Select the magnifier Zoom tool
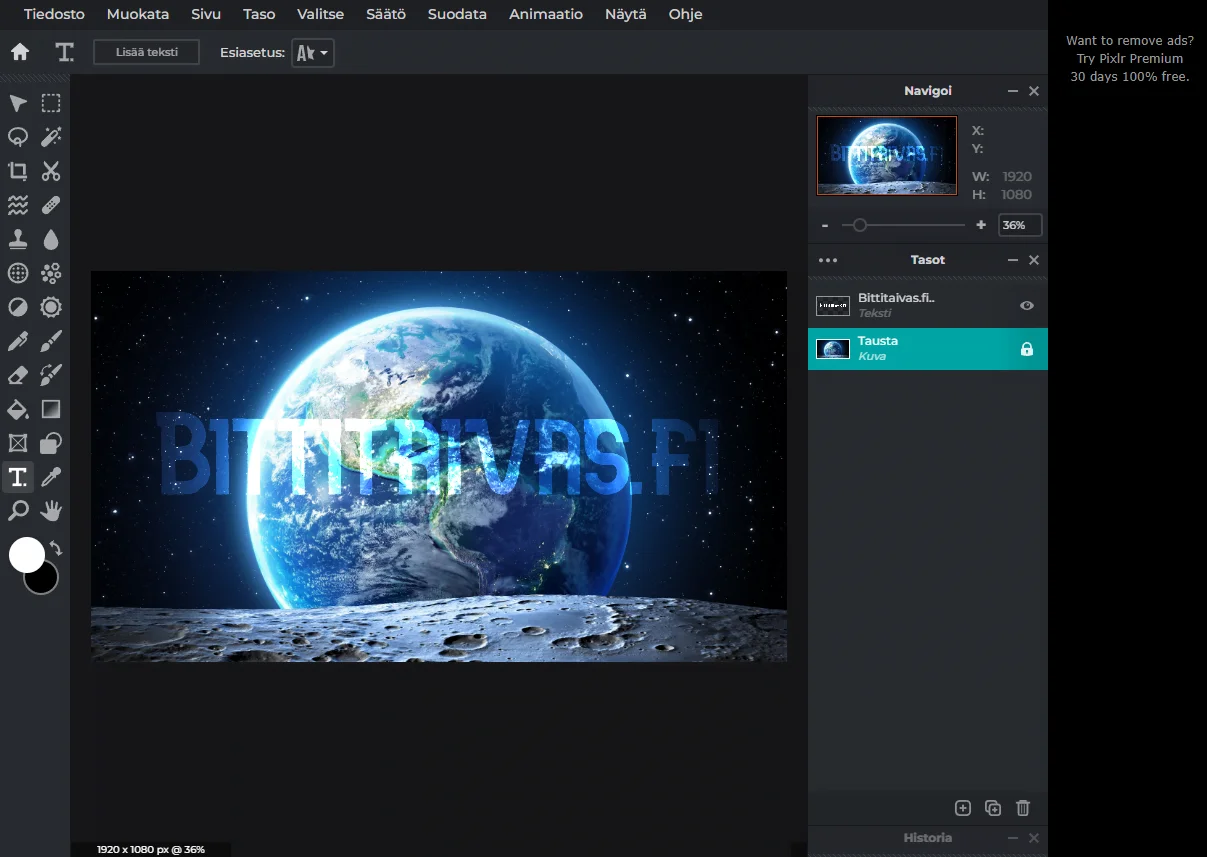 [18, 511]
